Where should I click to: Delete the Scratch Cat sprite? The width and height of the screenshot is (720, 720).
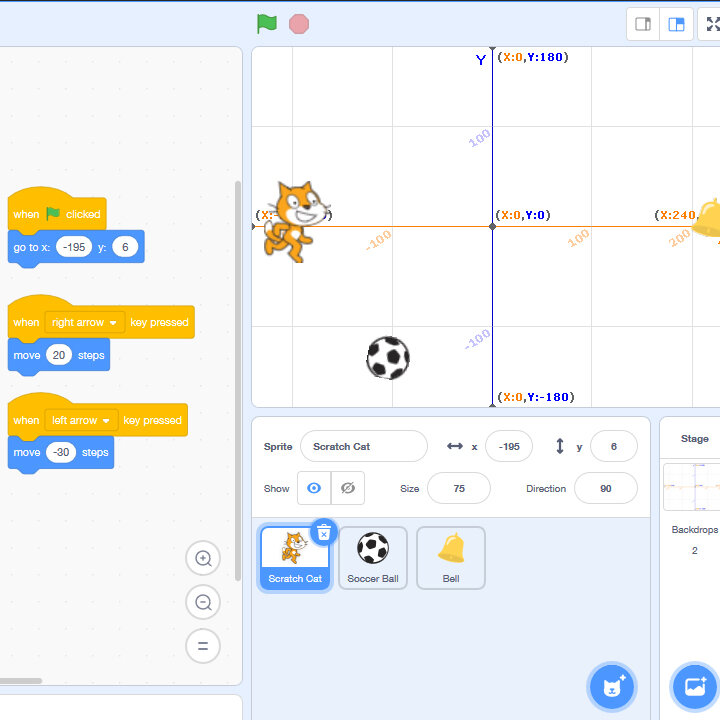pyautogui.click(x=324, y=533)
